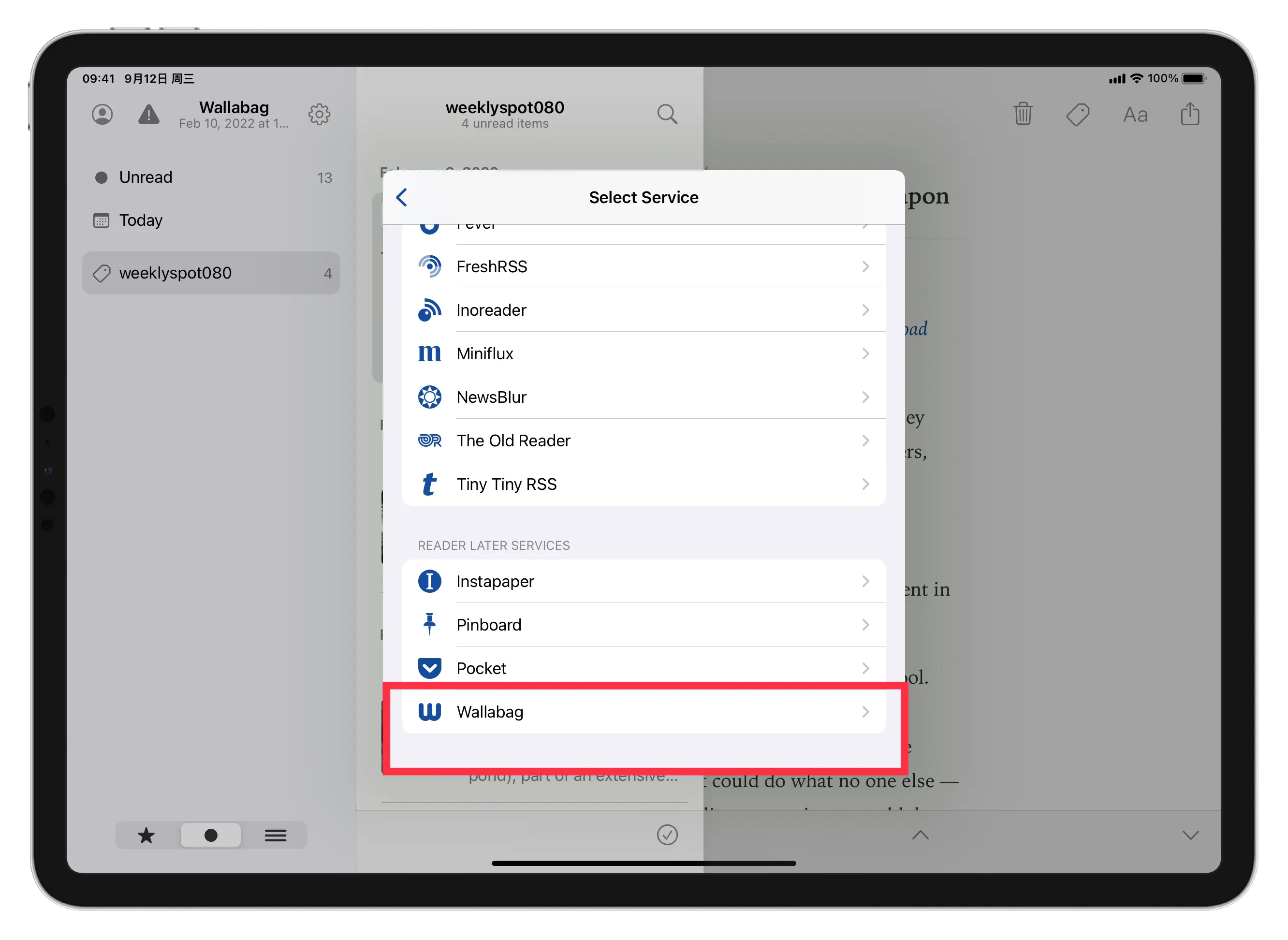Tap the status bar clock 09:41
Screen dimensions: 1288x940
[99, 78]
